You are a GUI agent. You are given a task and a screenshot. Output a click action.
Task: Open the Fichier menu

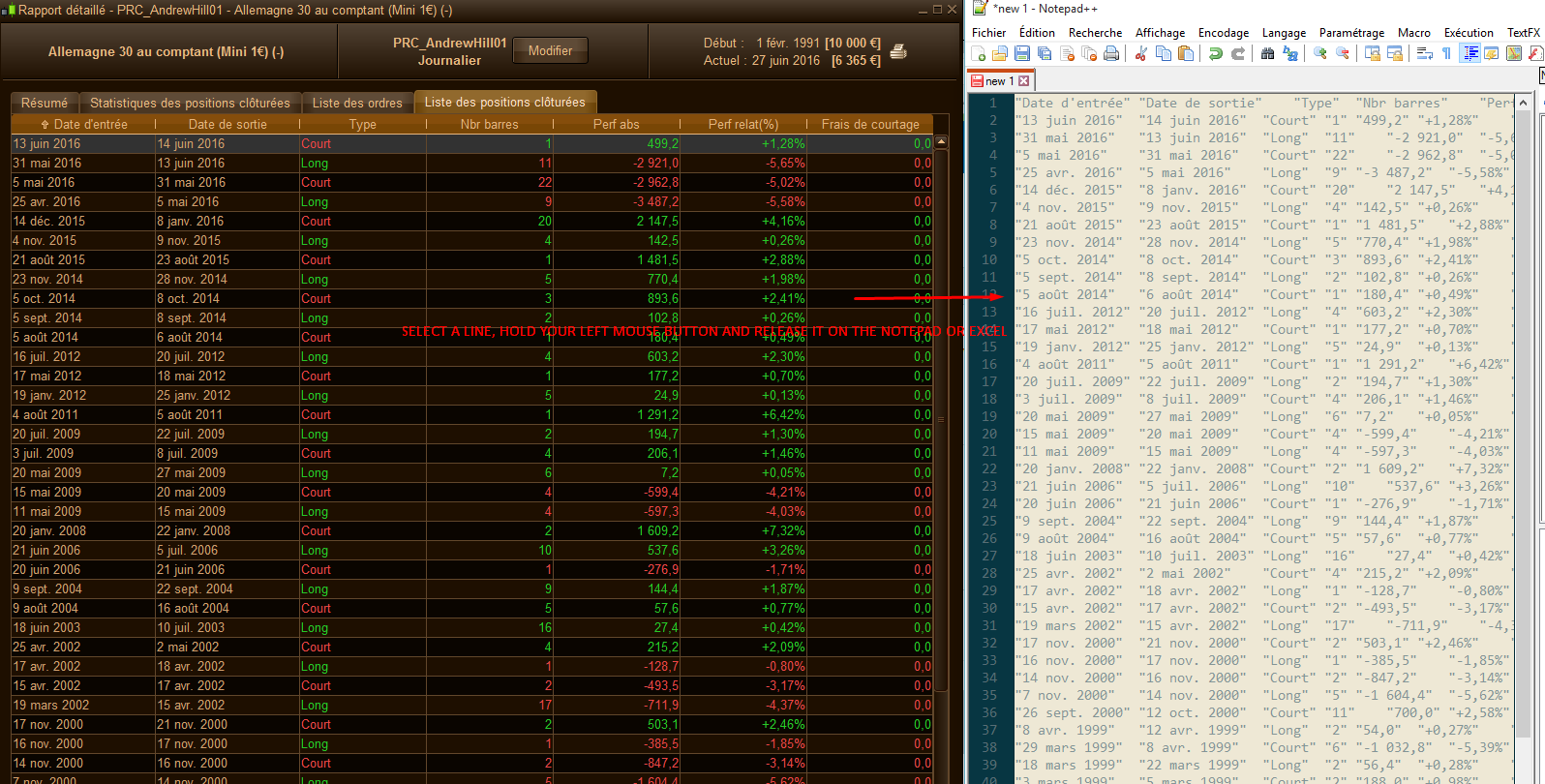pyautogui.click(x=989, y=33)
